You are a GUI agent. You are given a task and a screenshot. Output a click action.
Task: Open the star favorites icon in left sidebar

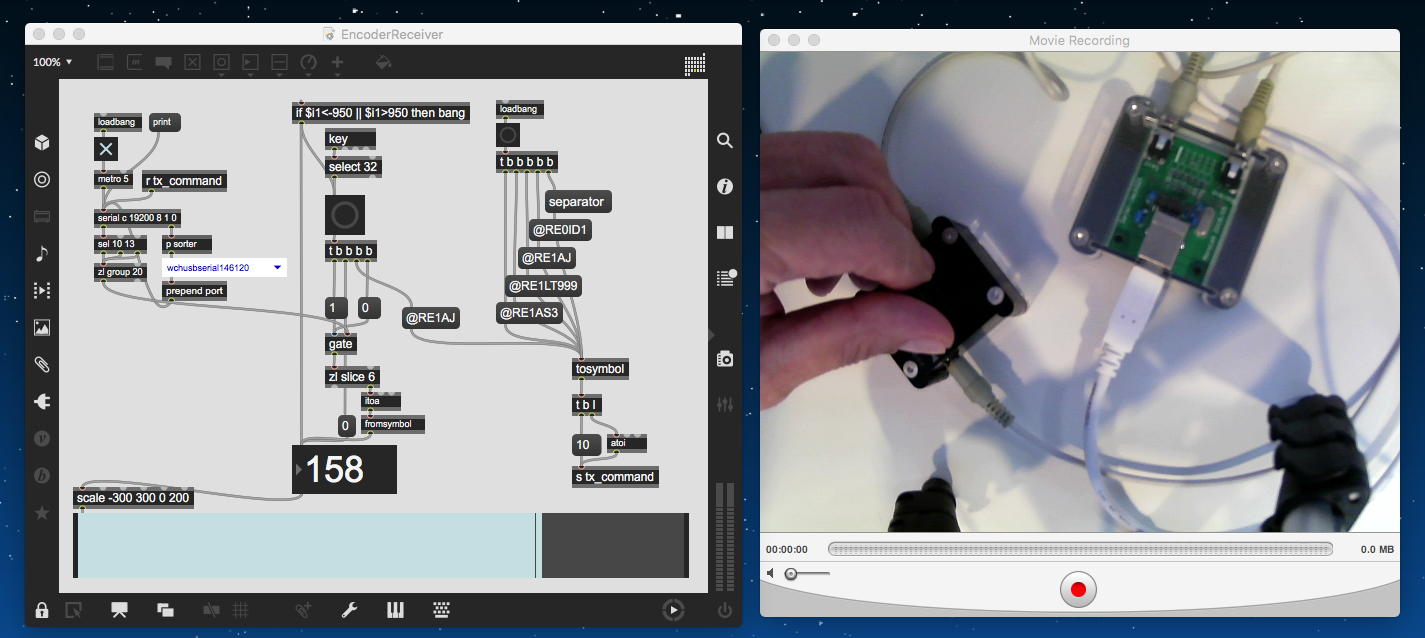(41, 513)
